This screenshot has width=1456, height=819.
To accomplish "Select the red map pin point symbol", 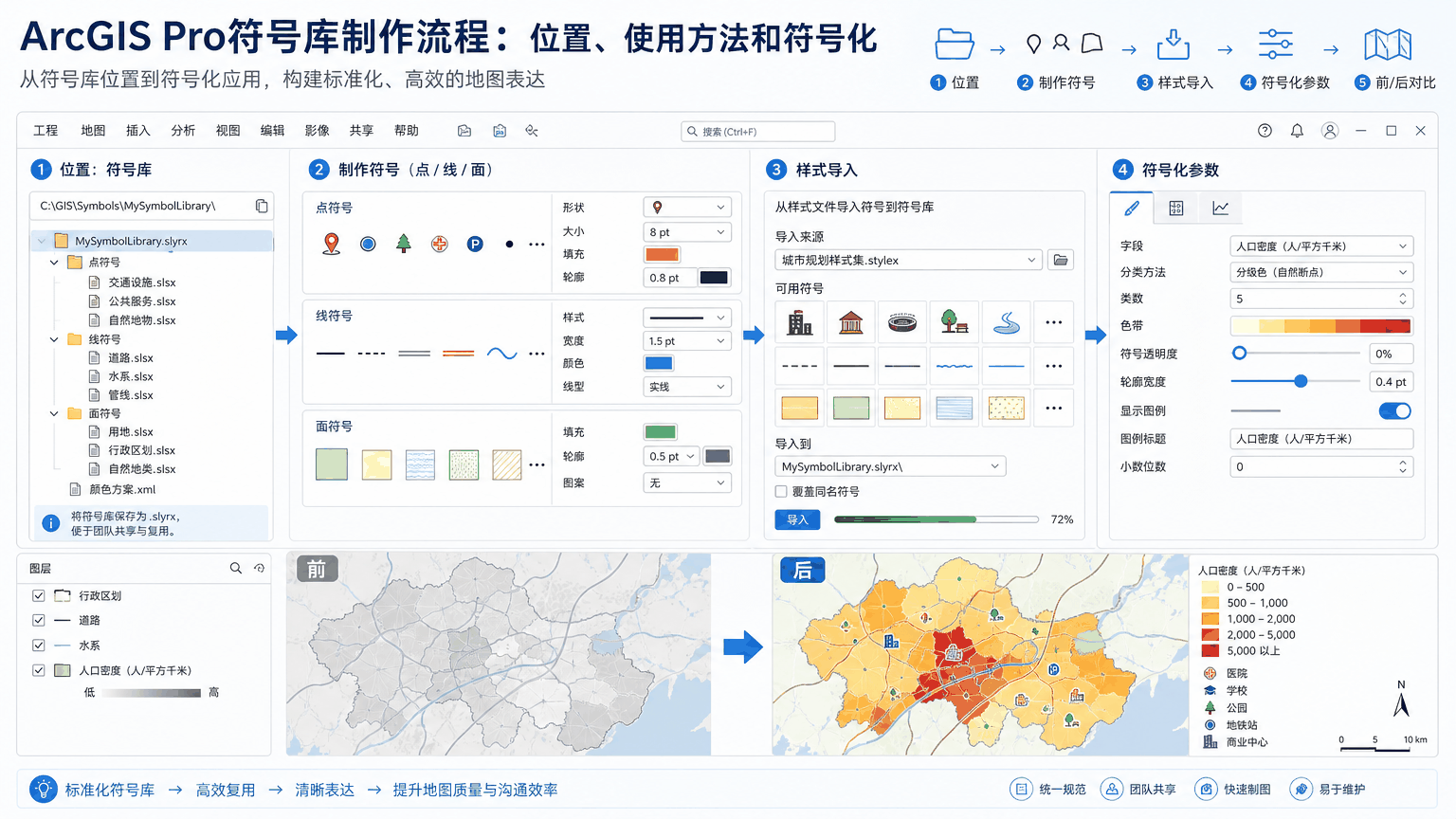I will click(331, 244).
